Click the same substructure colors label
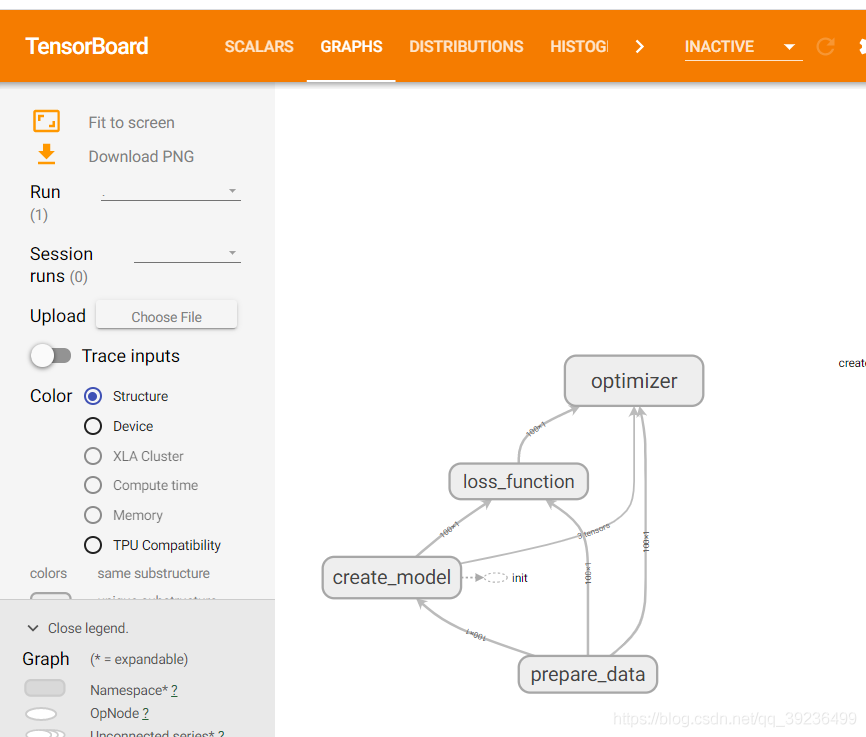This screenshot has width=866, height=737. 154,573
